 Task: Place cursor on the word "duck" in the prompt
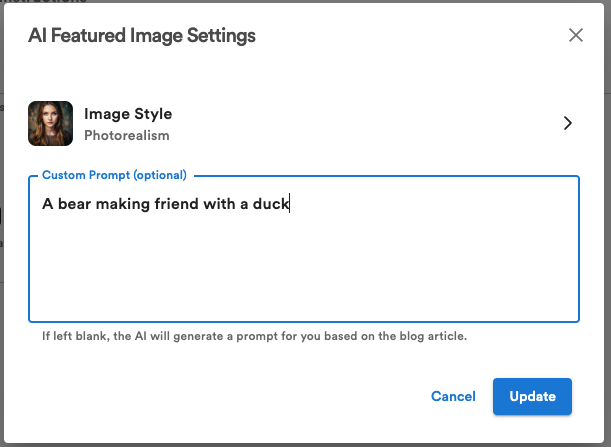[270, 205]
